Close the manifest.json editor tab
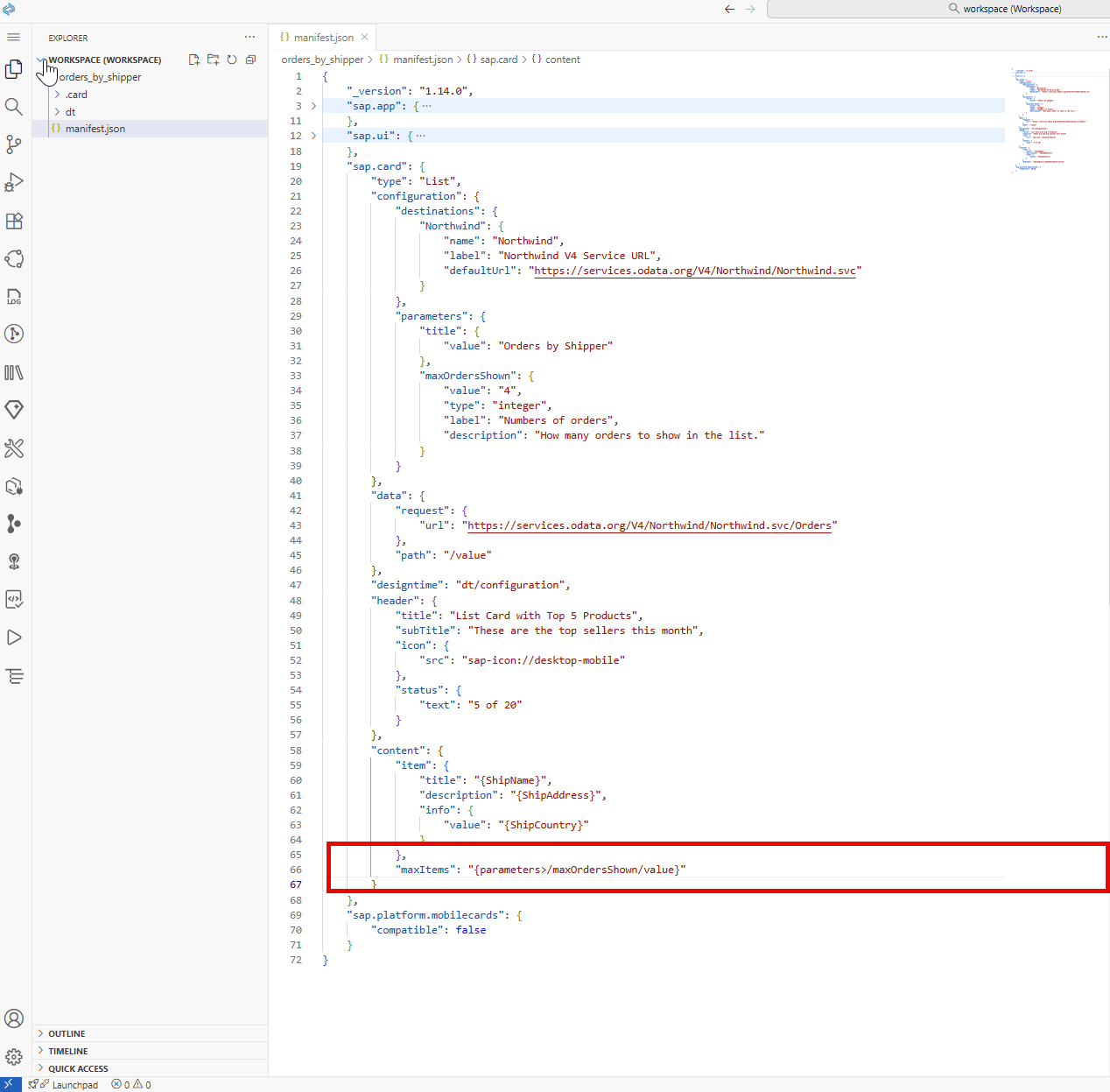Screen dimensions: 1110x1092 click(x=364, y=37)
